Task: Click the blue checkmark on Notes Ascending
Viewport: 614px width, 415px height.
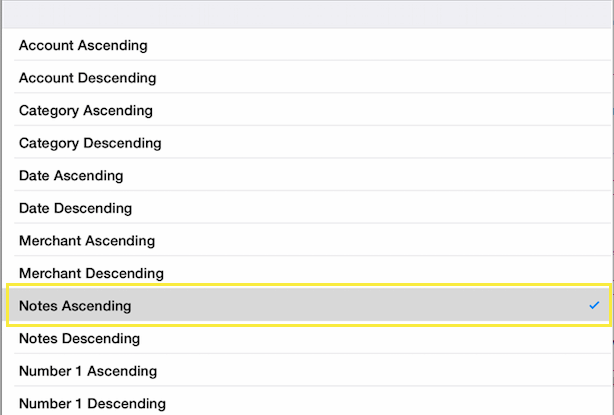Action: [594, 305]
